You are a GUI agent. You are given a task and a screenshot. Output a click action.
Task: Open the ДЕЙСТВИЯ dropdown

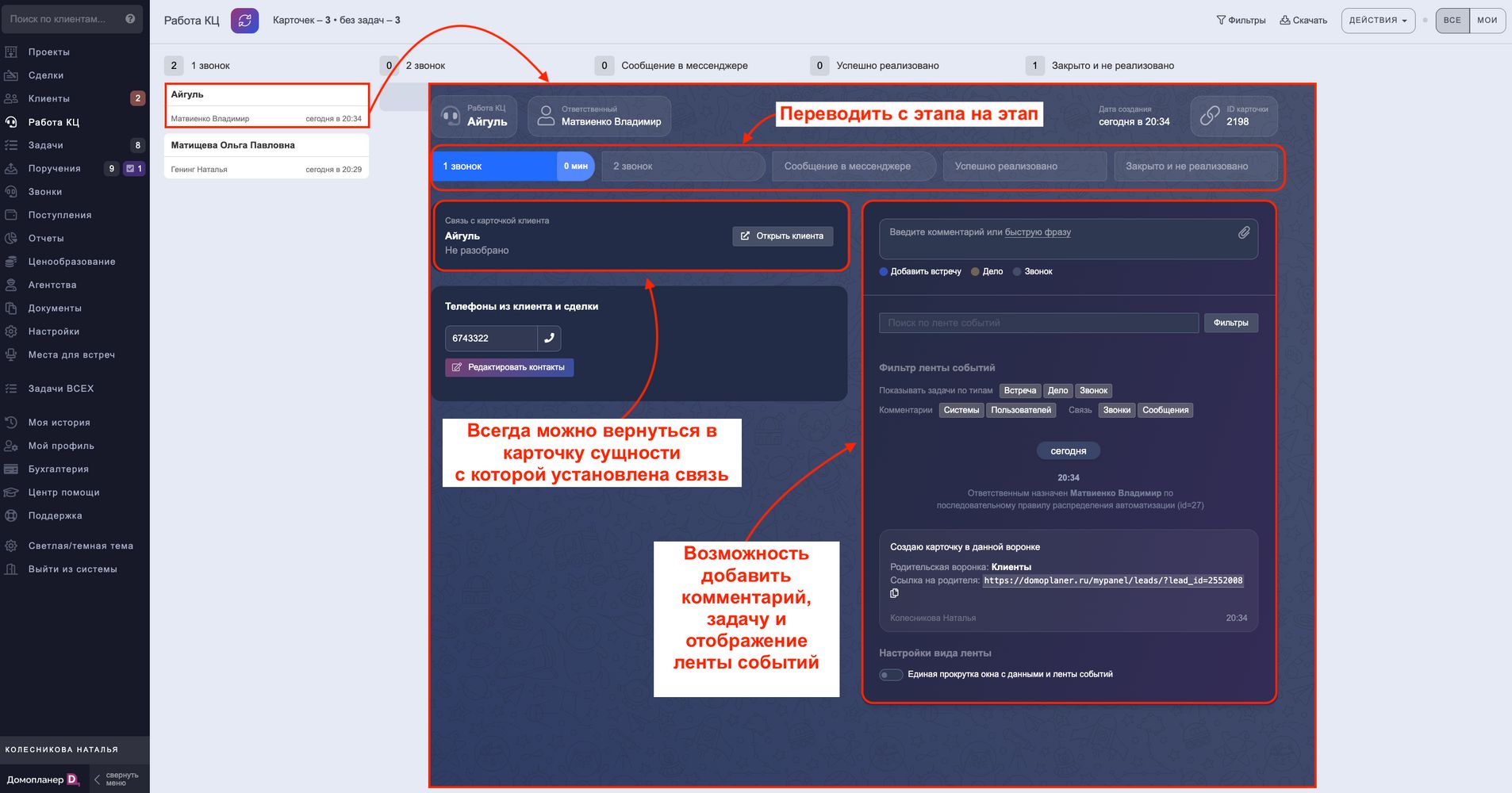(x=1378, y=21)
